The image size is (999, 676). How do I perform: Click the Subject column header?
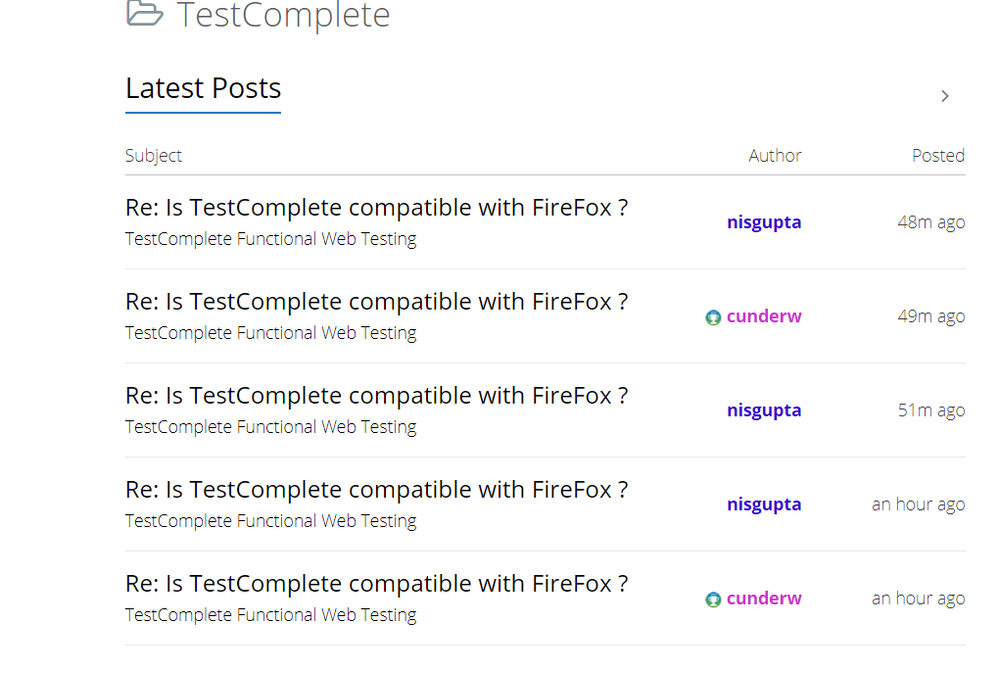tap(153, 156)
